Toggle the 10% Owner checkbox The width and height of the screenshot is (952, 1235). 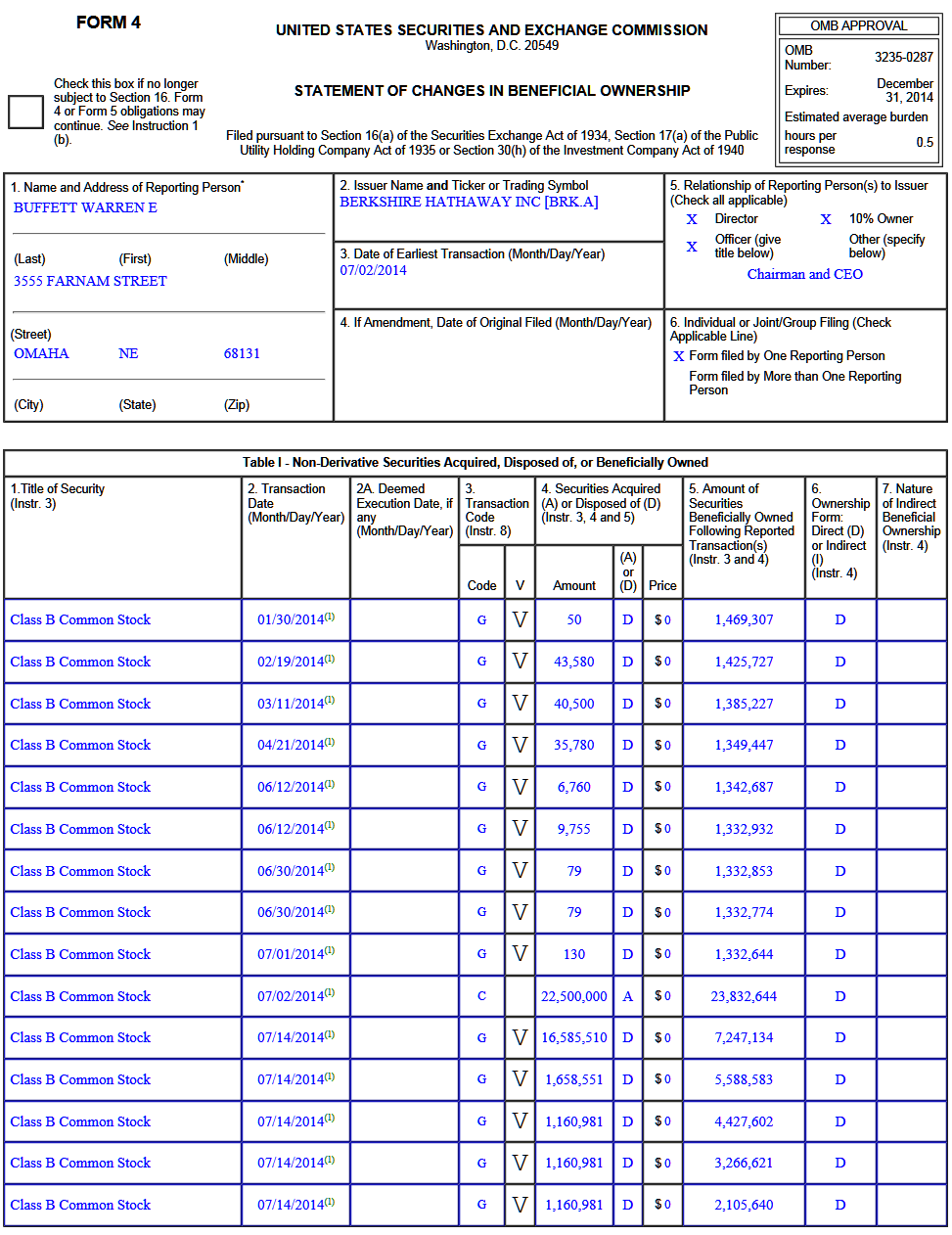826,219
